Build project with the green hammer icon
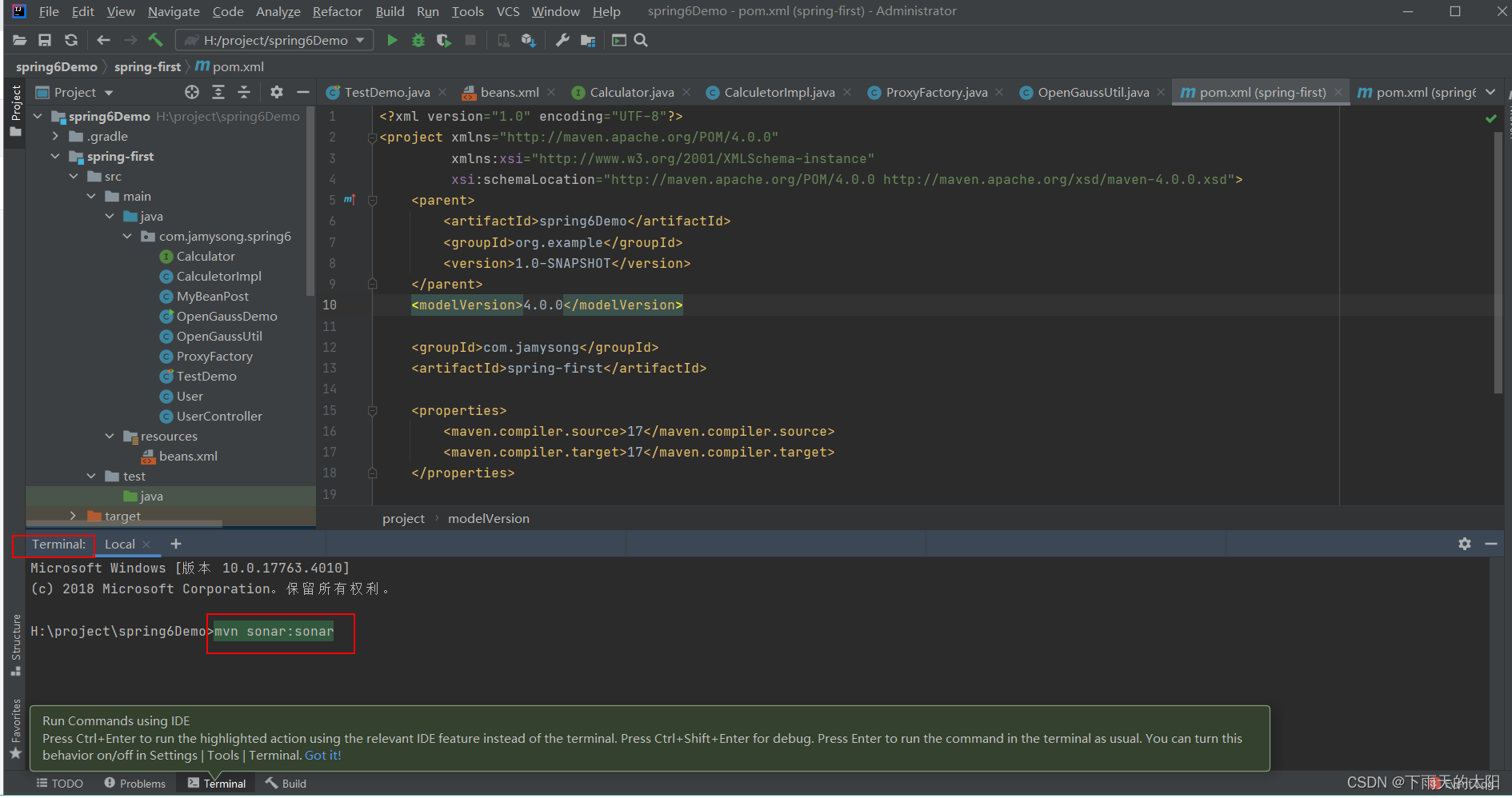 coord(155,40)
